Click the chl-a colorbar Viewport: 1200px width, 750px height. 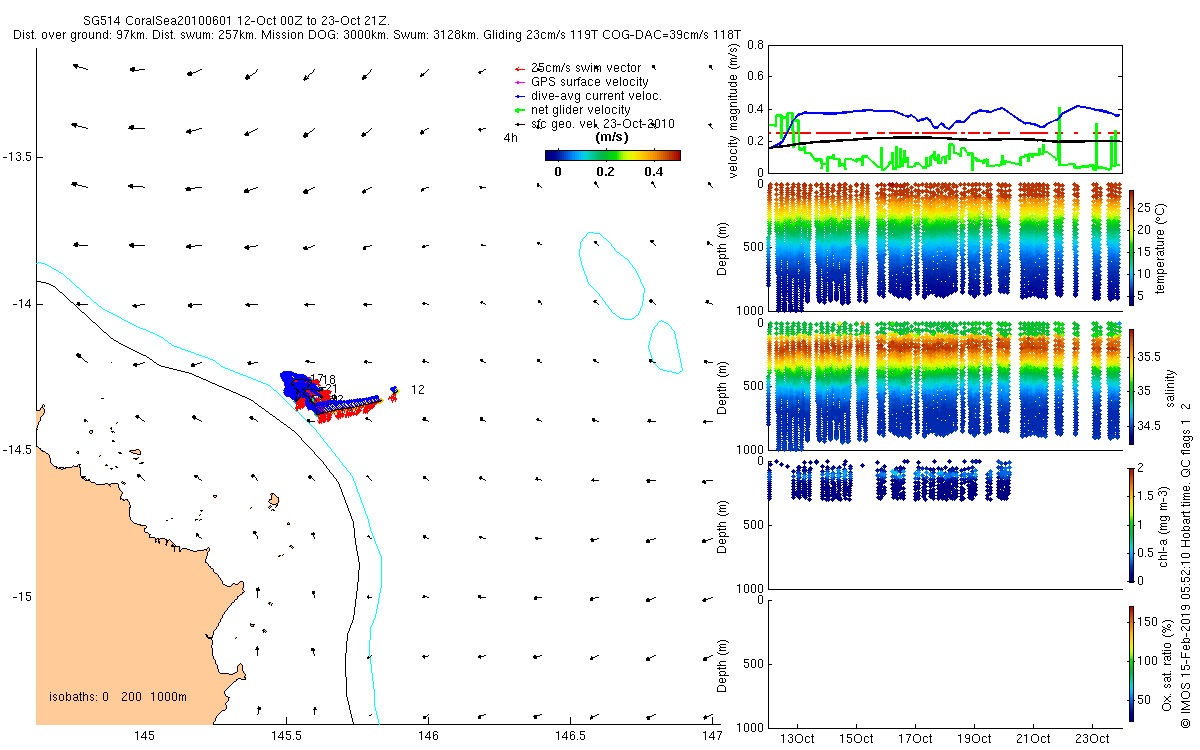(x=1132, y=525)
